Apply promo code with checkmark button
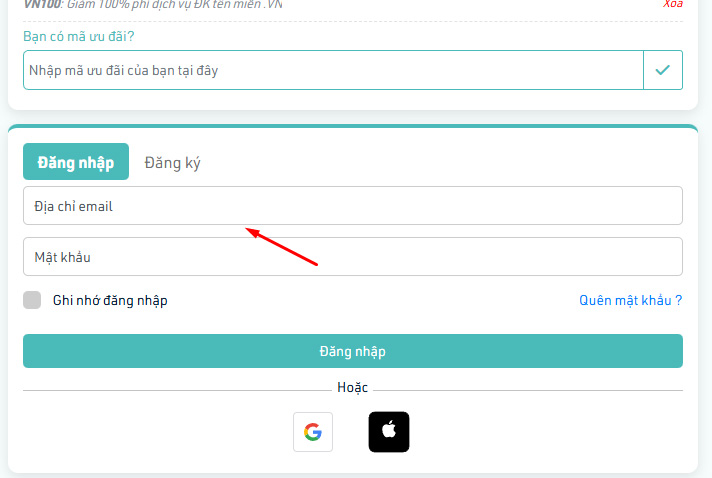 pos(662,70)
